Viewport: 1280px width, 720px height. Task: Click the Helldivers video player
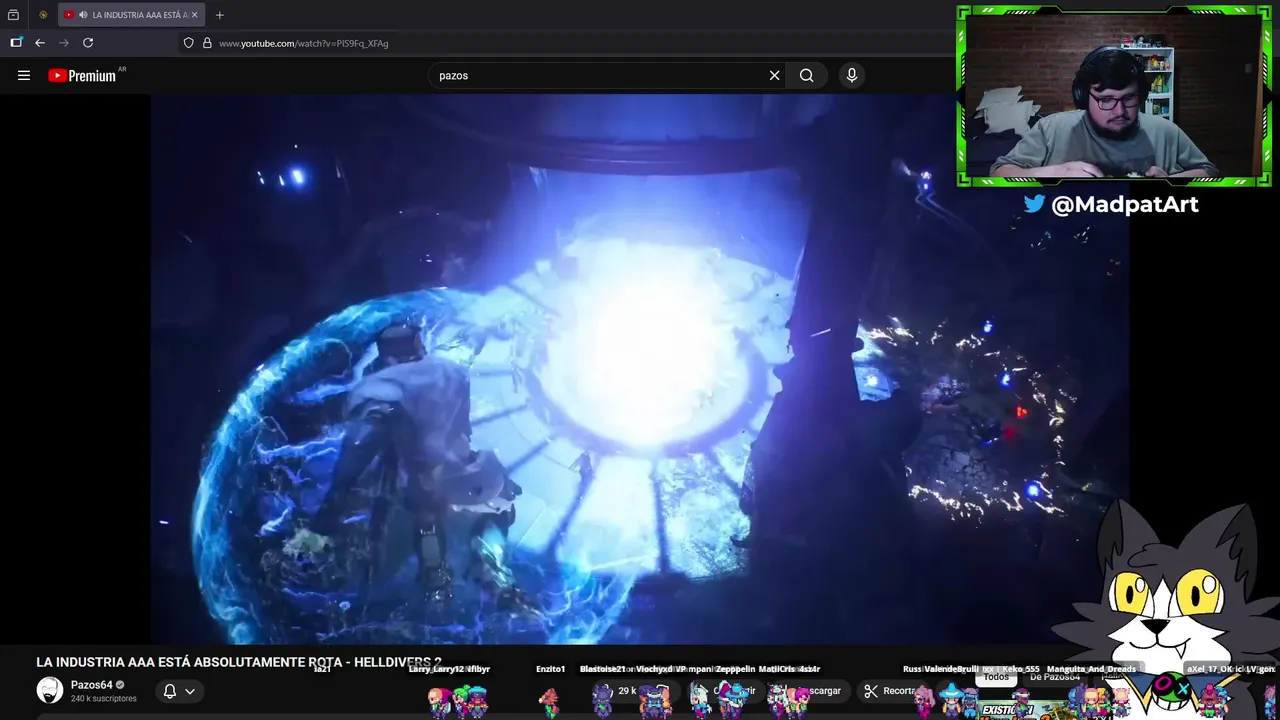[x=640, y=370]
